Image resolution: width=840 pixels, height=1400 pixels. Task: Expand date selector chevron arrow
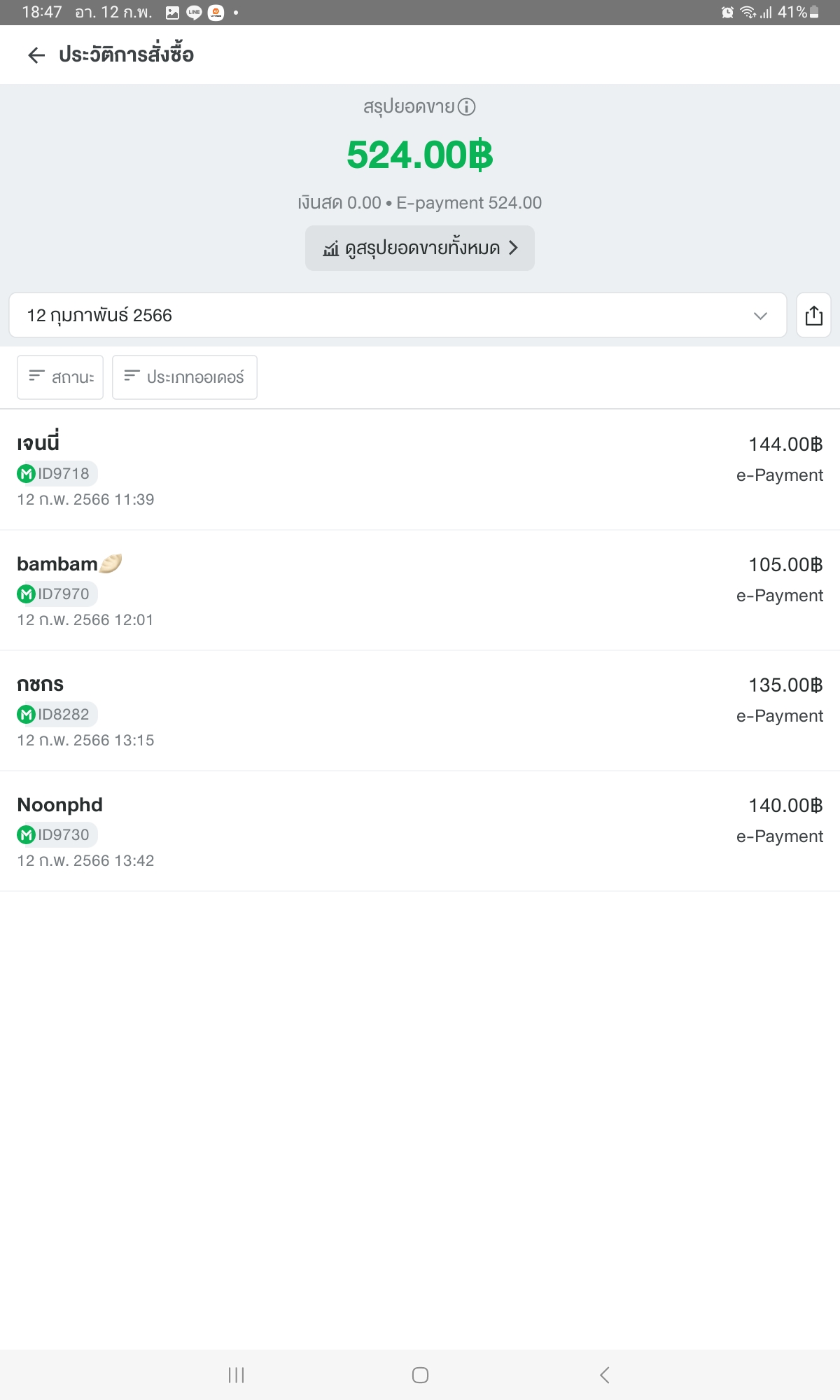tap(760, 316)
